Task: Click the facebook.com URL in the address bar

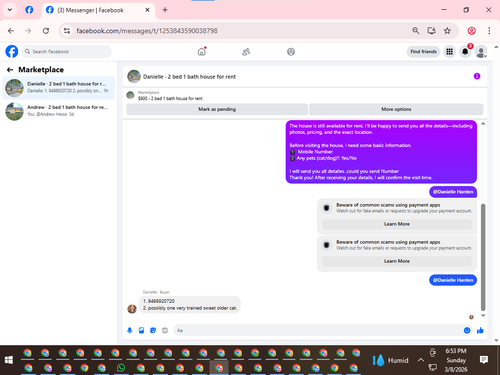Action: 147,31
